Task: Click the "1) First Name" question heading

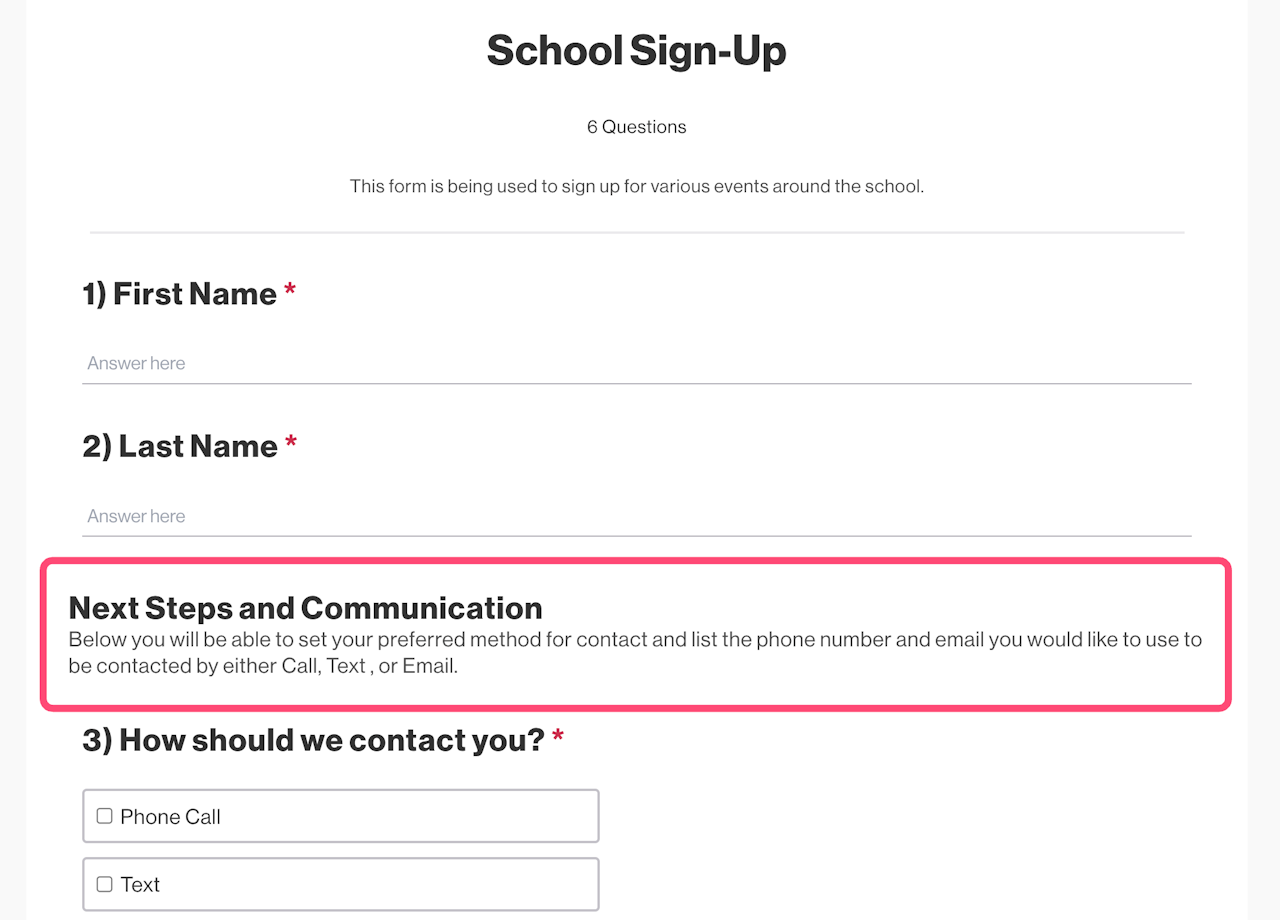Action: point(179,294)
